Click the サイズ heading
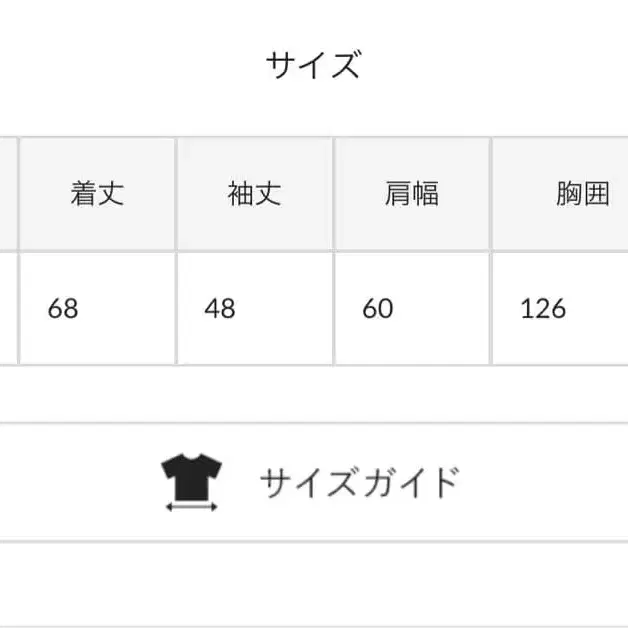The width and height of the screenshot is (628, 628). coord(313,66)
